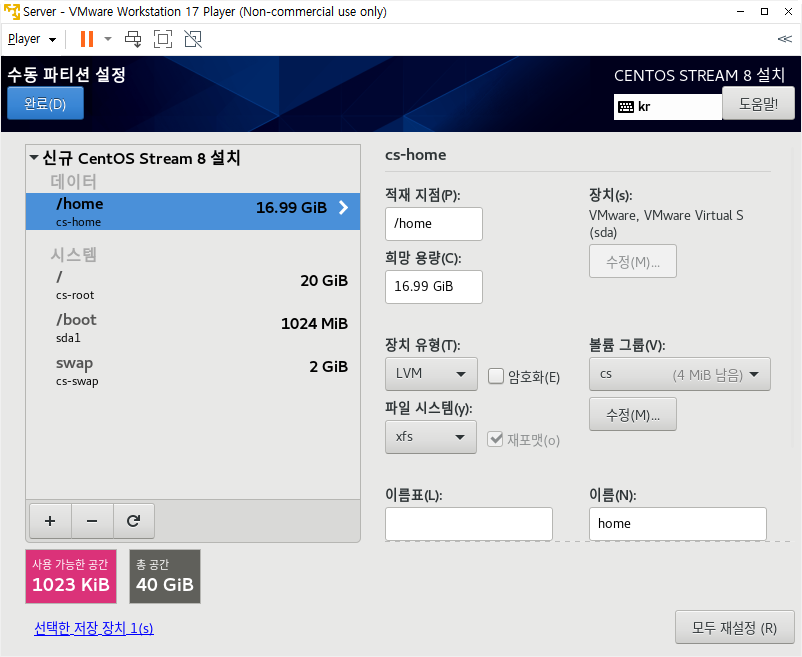This screenshot has width=802, height=657.
Task: Select the /home cs-home partition row
Action: pos(193,211)
